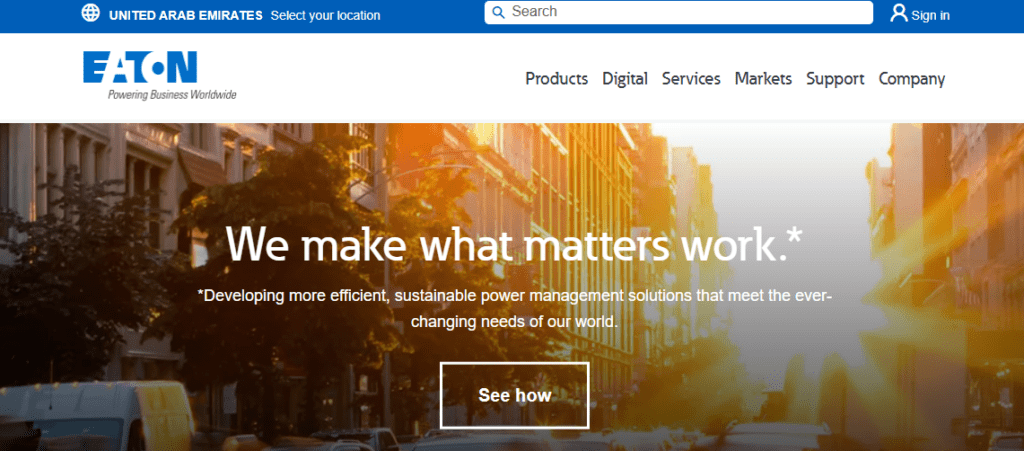The width and height of the screenshot is (1024, 451).
Task: Open the Products menu
Action: (556, 79)
